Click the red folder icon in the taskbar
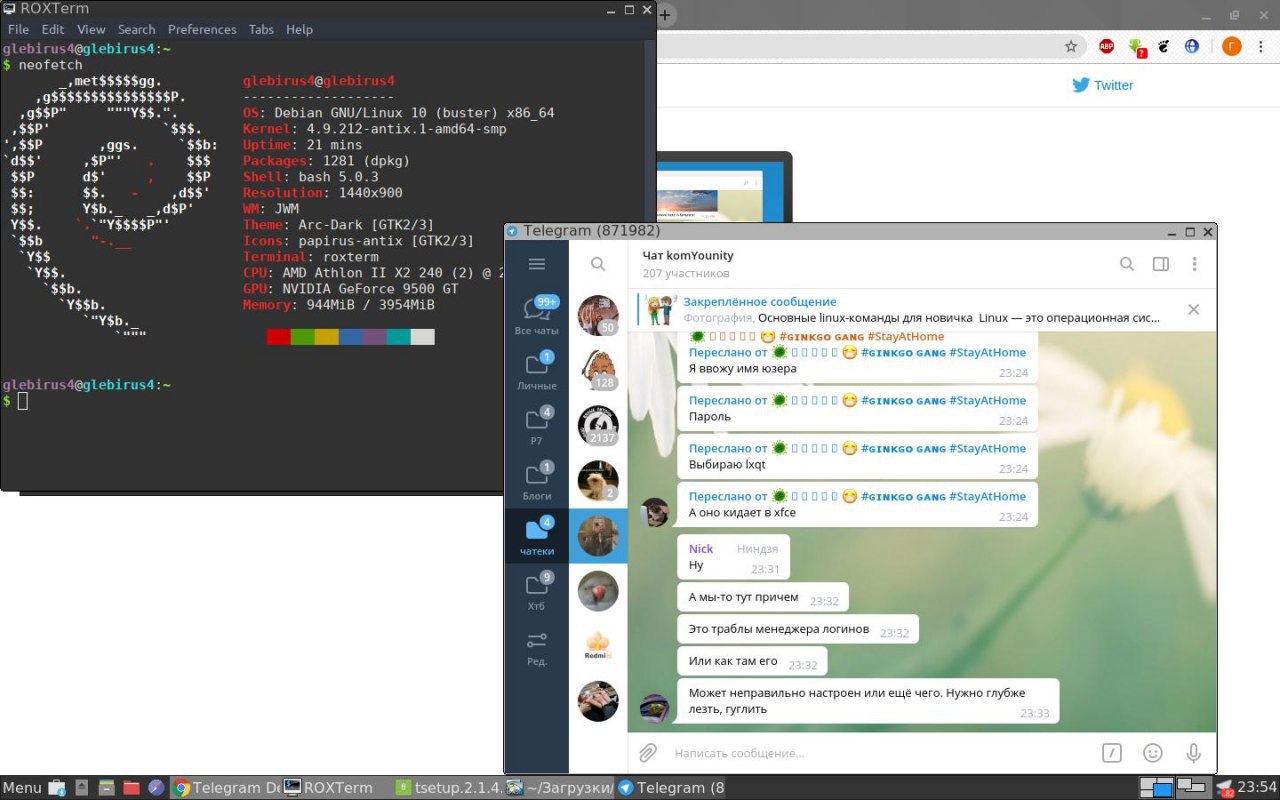This screenshot has height=800, width=1280. pyautogui.click(x=131, y=788)
